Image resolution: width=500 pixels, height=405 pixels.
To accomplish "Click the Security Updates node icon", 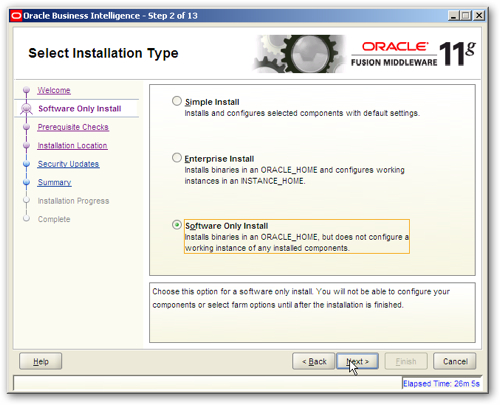I will pyautogui.click(x=26, y=164).
